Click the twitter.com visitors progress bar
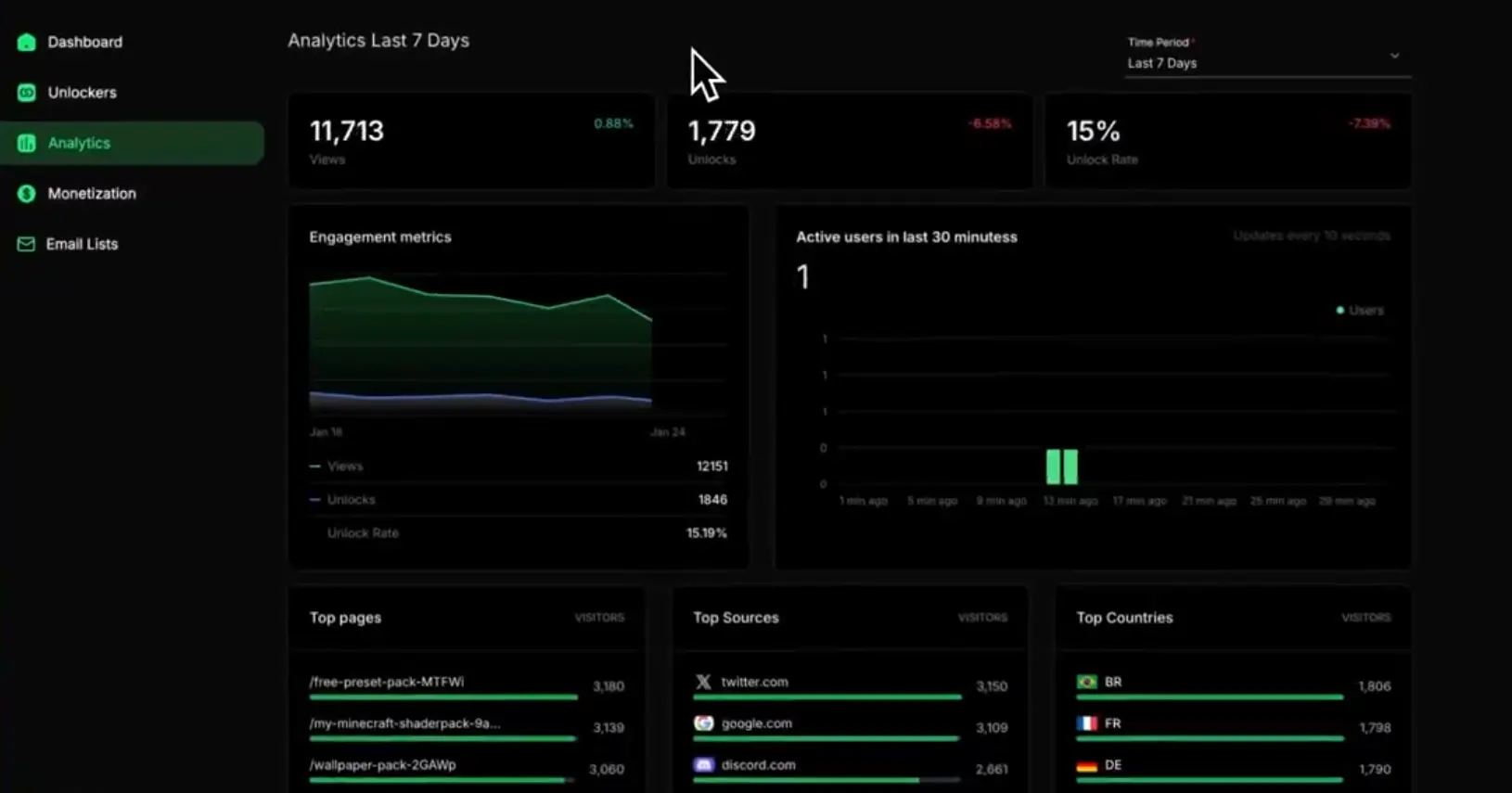The image size is (1512, 793). pos(826,697)
